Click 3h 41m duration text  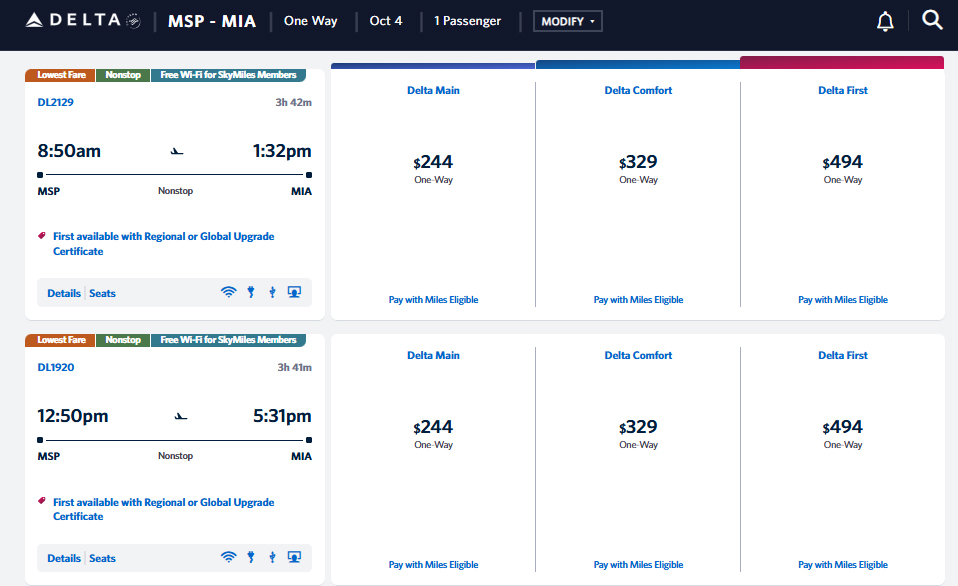pyautogui.click(x=294, y=367)
